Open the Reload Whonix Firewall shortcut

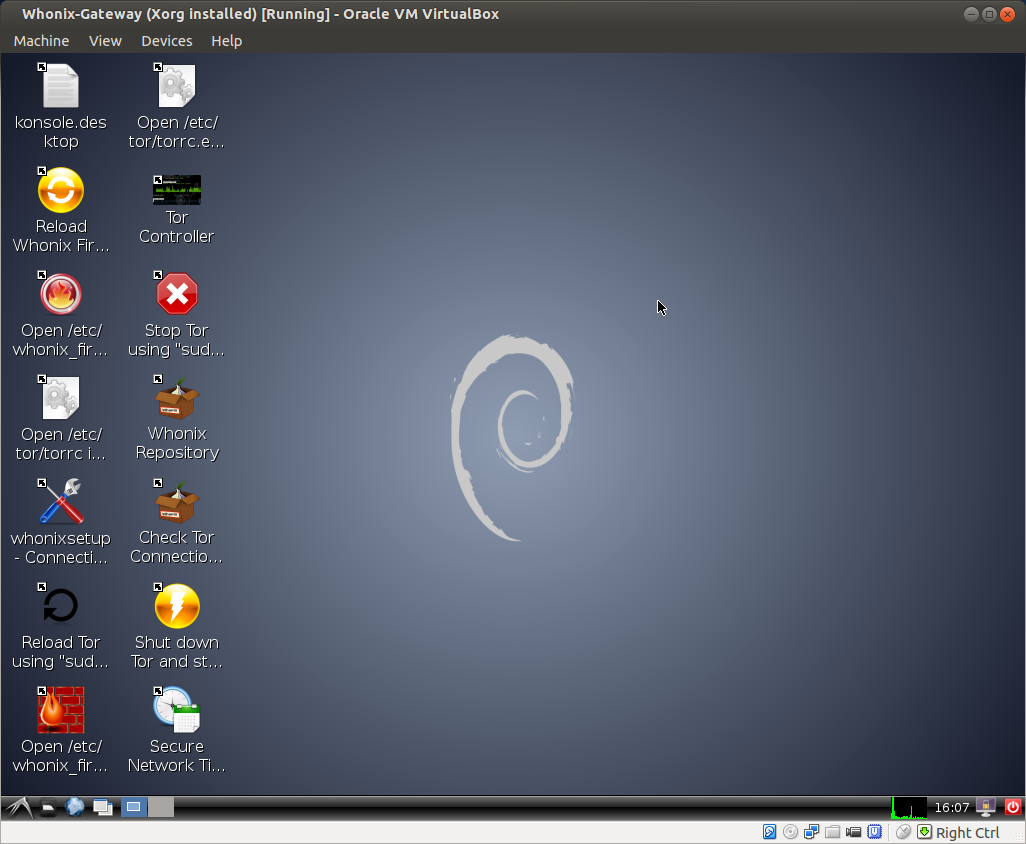61,190
